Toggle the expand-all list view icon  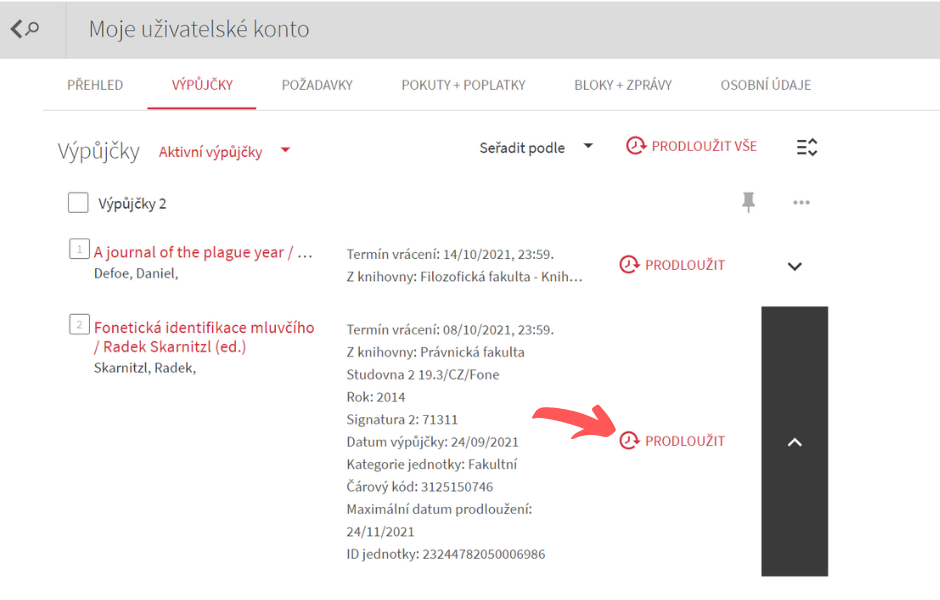tap(807, 147)
